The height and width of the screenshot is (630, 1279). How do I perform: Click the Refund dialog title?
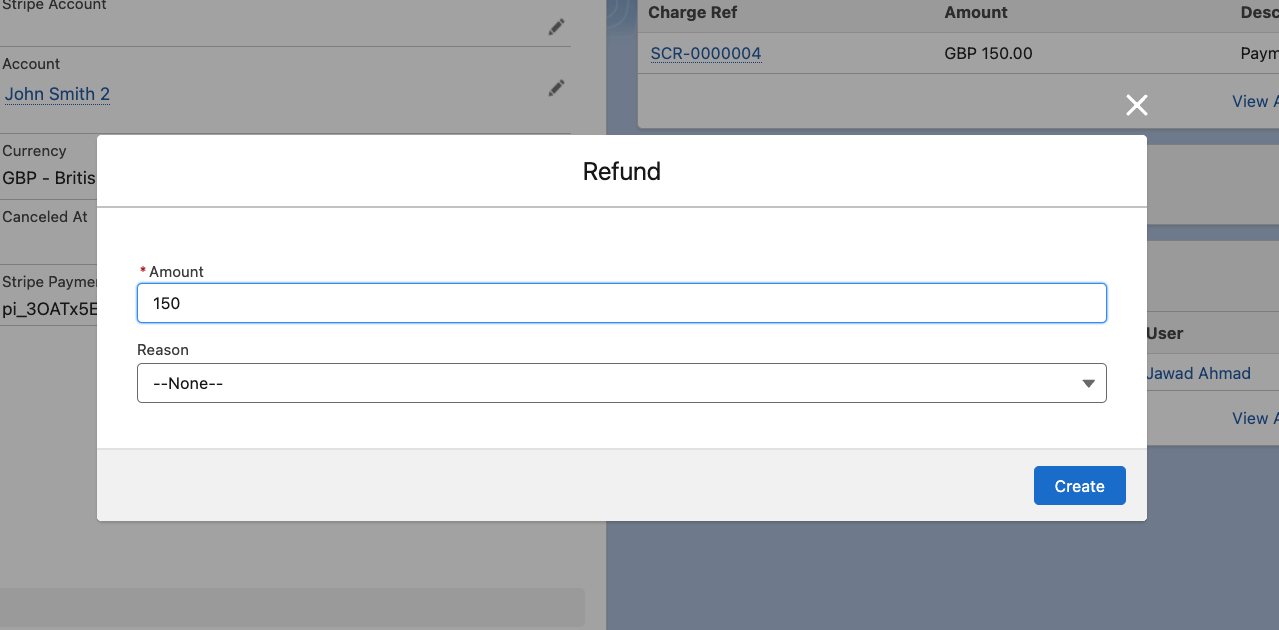621,171
